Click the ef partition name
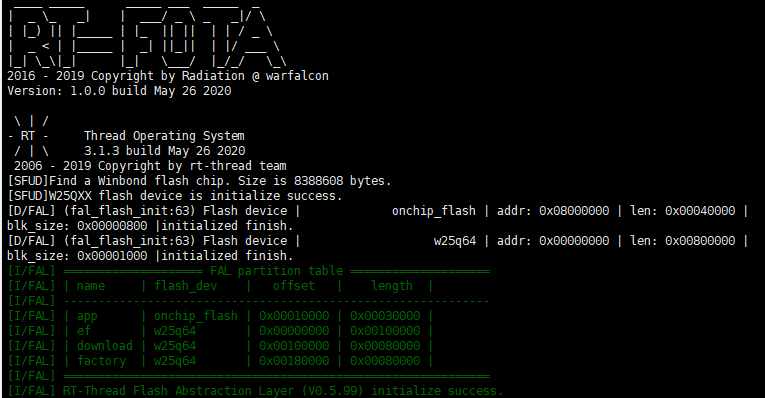The height and width of the screenshot is (398, 765). (x=84, y=331)
